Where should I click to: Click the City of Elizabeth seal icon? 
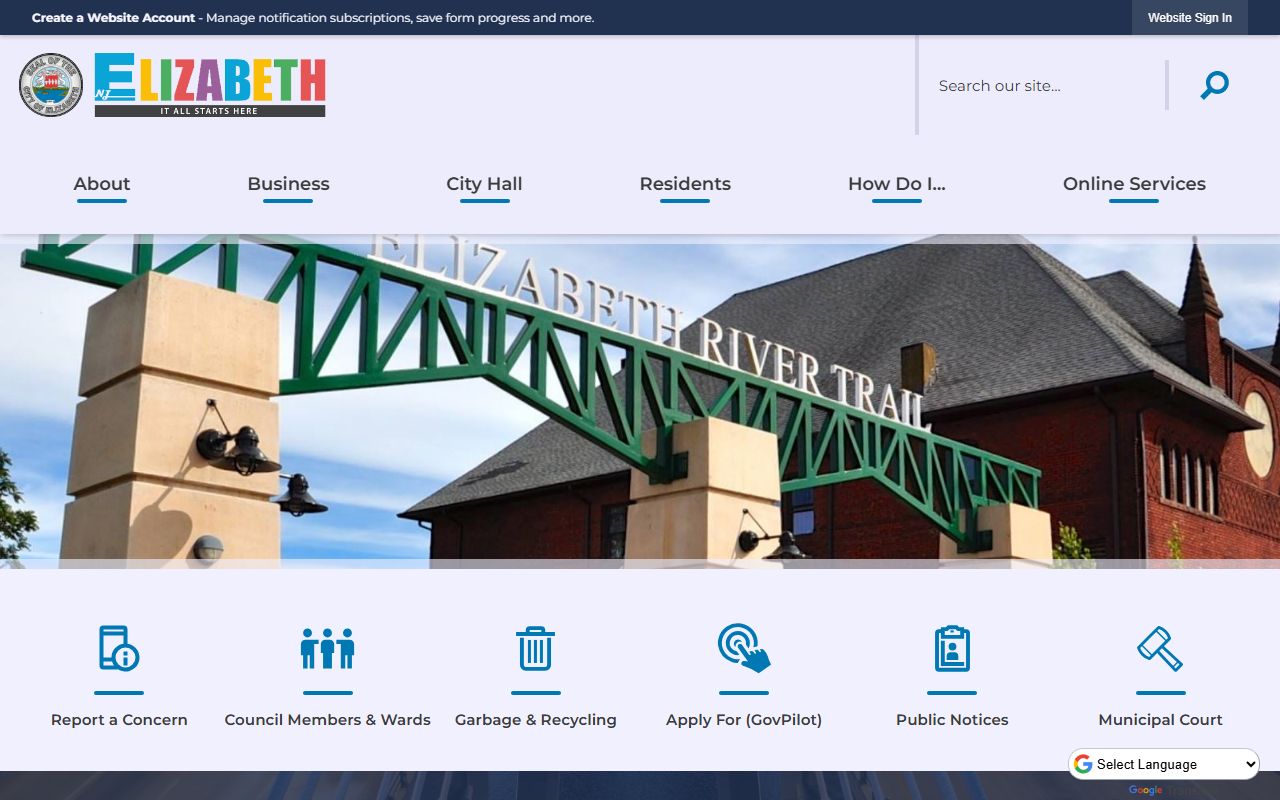click(x=51, y=85)
